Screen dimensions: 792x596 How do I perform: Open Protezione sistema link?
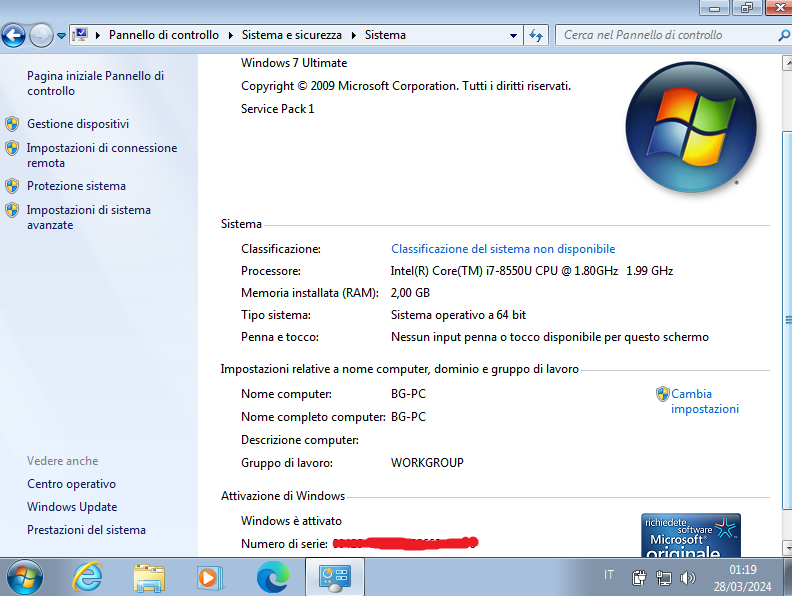[76, 186]
